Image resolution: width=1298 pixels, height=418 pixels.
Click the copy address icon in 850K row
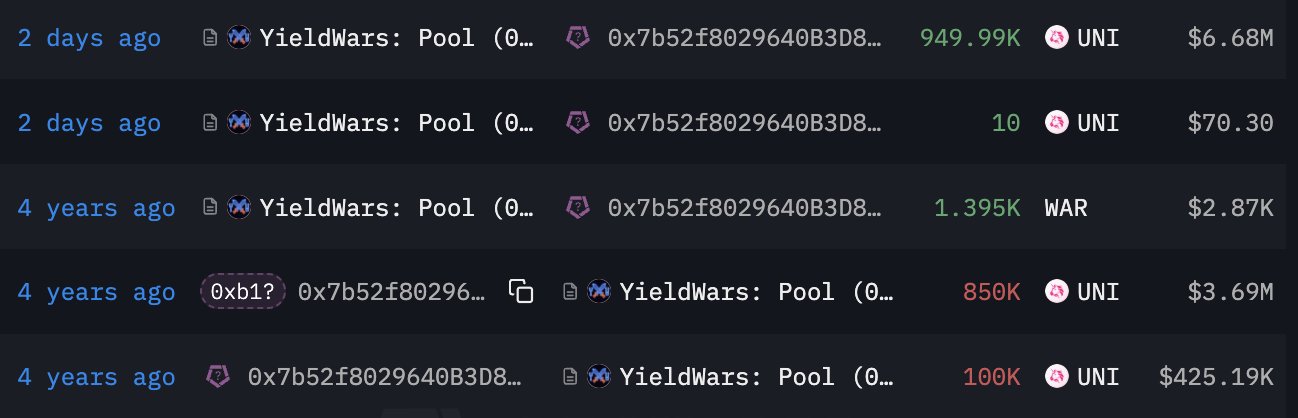tap(521, 292)
